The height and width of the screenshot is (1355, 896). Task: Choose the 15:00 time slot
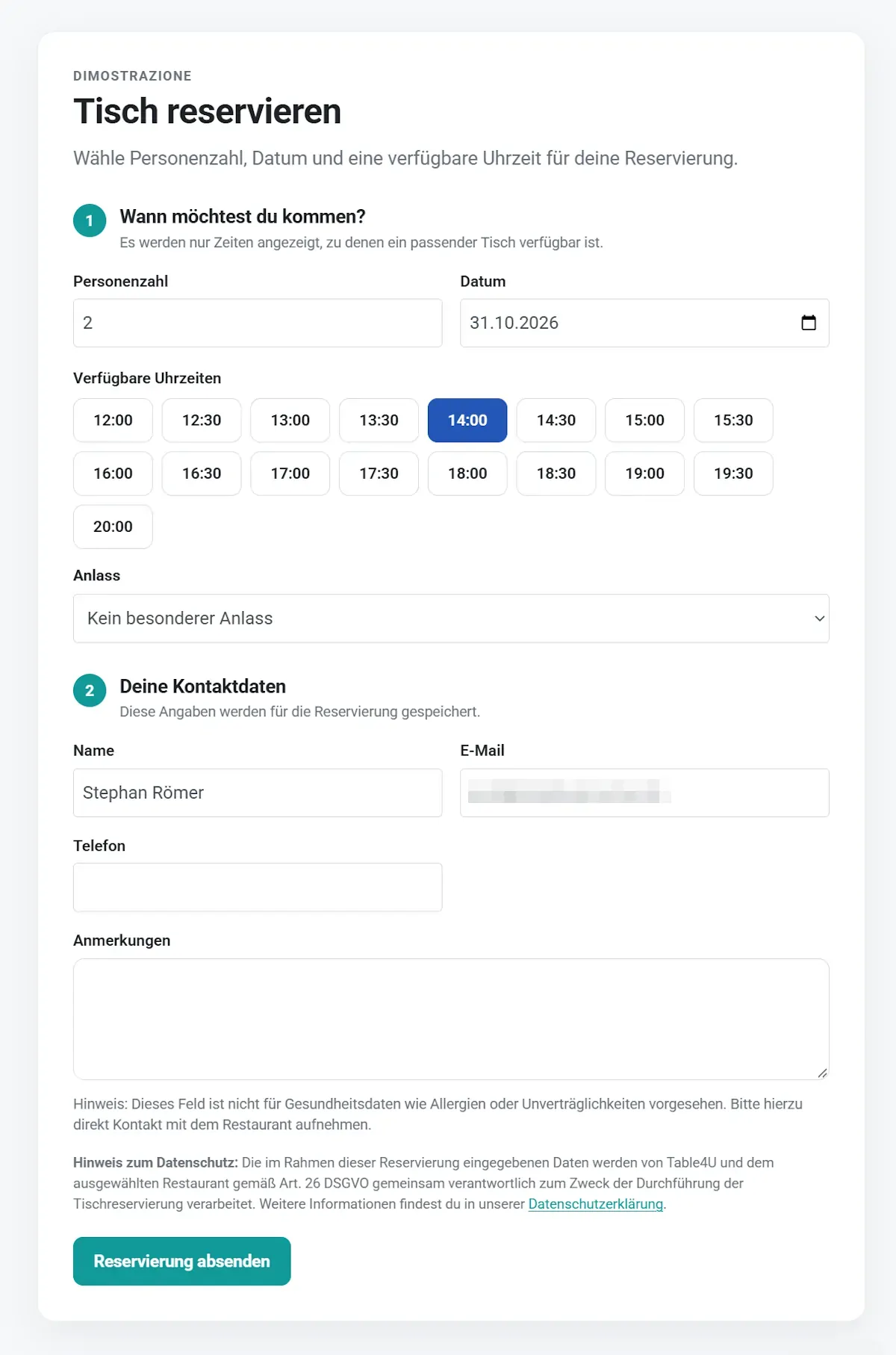coord(644,421)
